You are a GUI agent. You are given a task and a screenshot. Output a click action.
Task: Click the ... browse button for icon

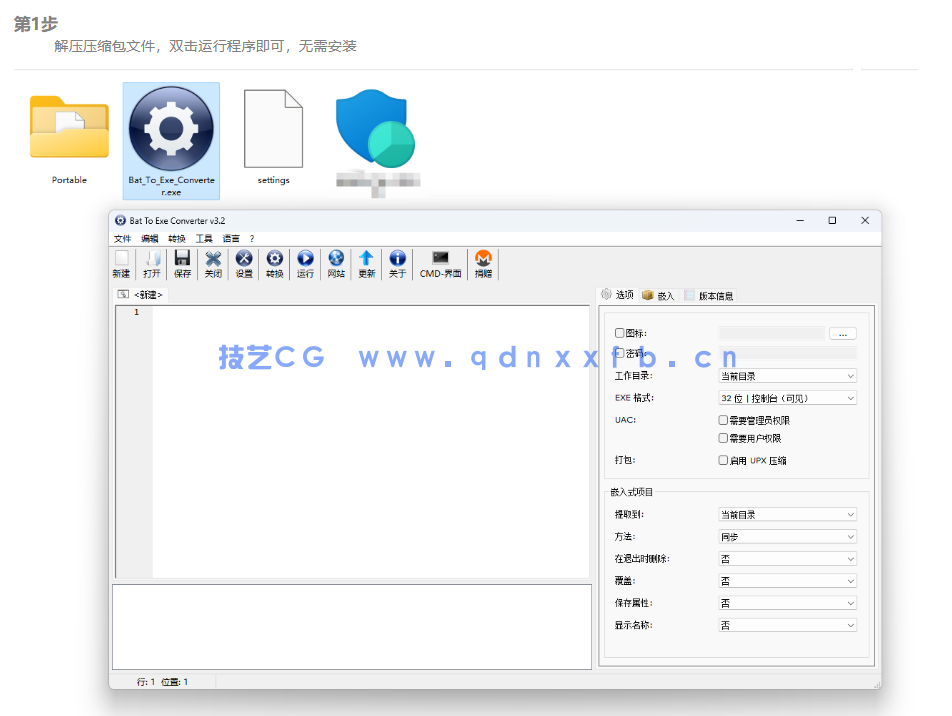pyautogui.click(x=841, y=332)
